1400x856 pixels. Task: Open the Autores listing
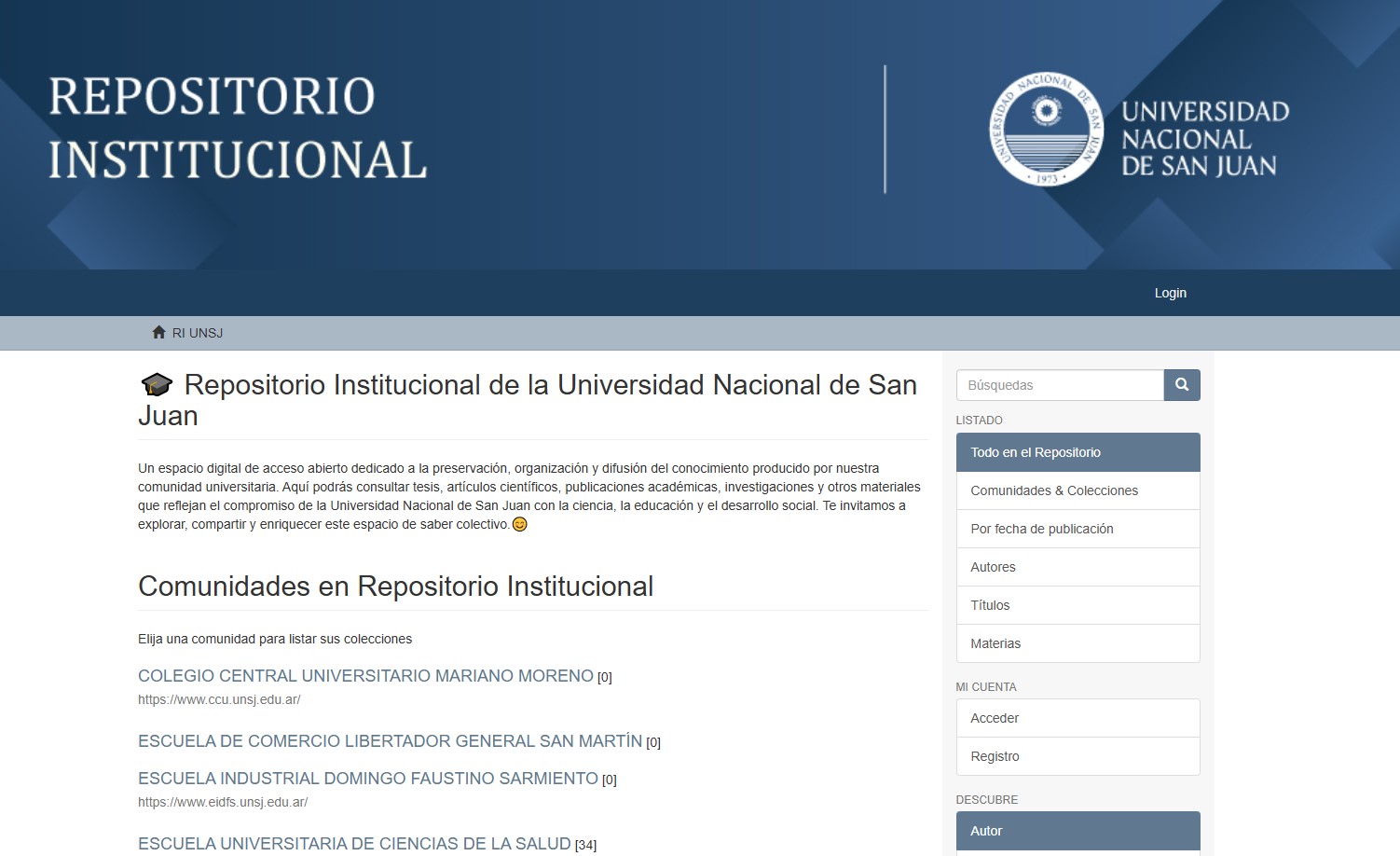click(993, 567)
